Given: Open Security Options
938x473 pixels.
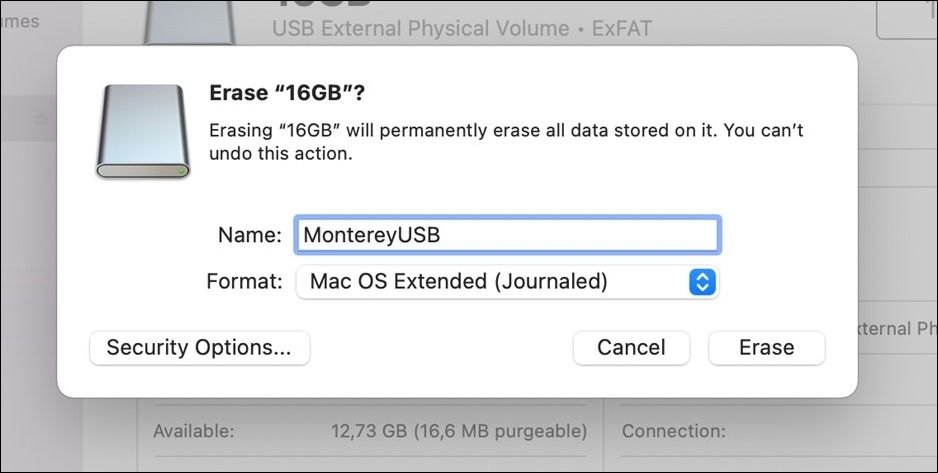Looking at the screenshot, I should [199, 348].
